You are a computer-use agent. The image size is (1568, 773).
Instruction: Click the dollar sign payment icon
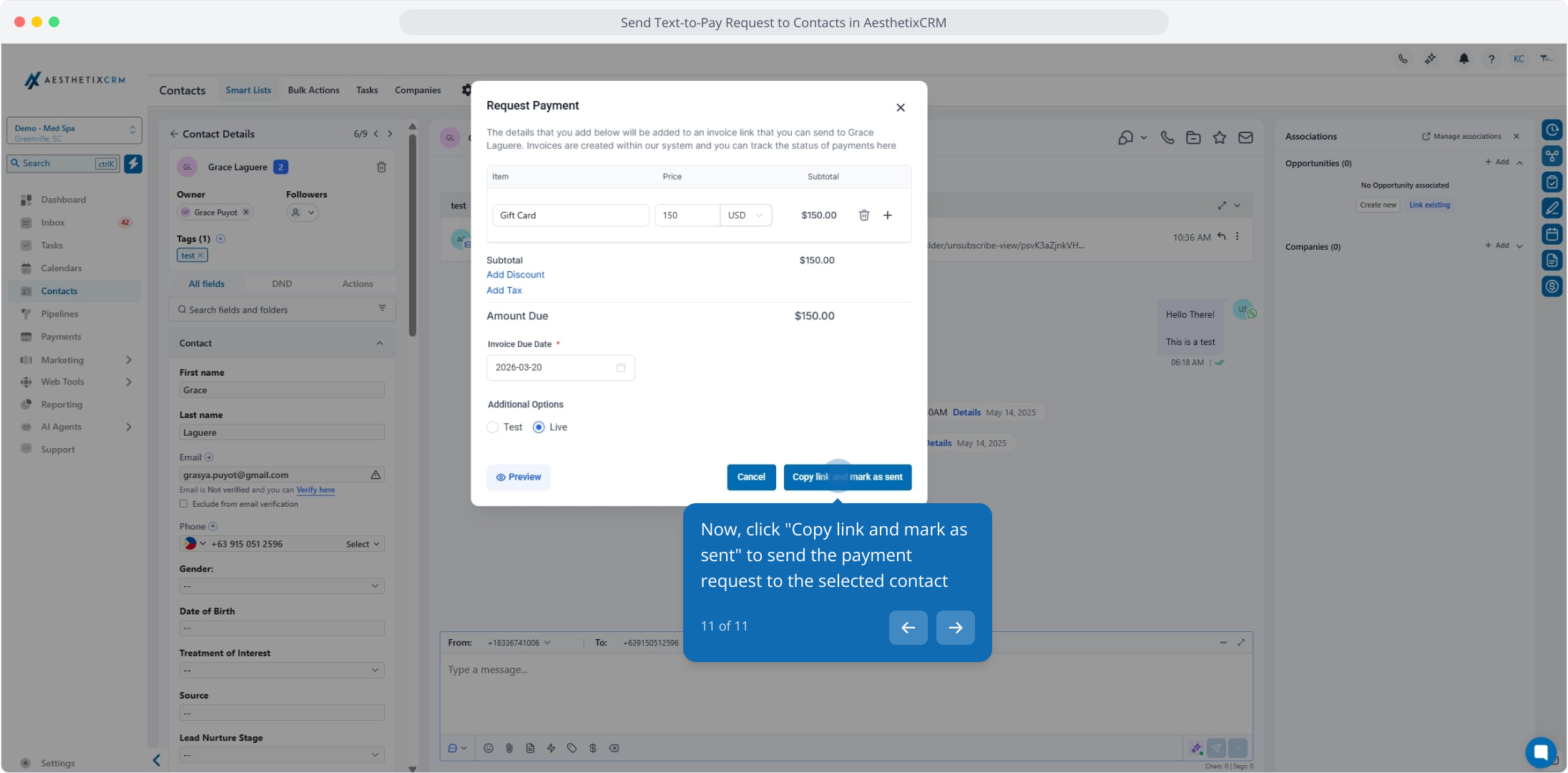tap(592, 748)
